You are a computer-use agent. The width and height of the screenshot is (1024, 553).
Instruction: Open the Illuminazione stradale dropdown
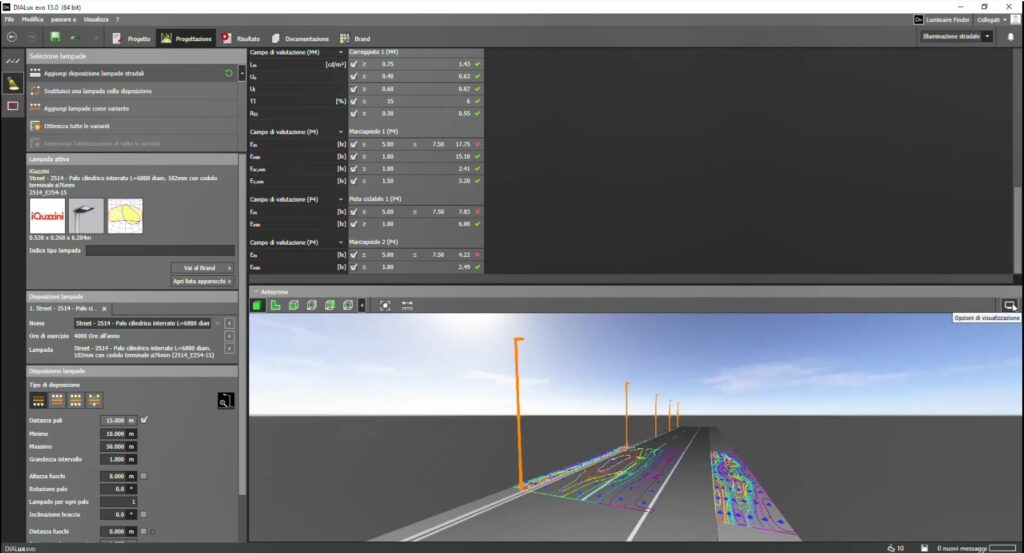click(957, 37)
